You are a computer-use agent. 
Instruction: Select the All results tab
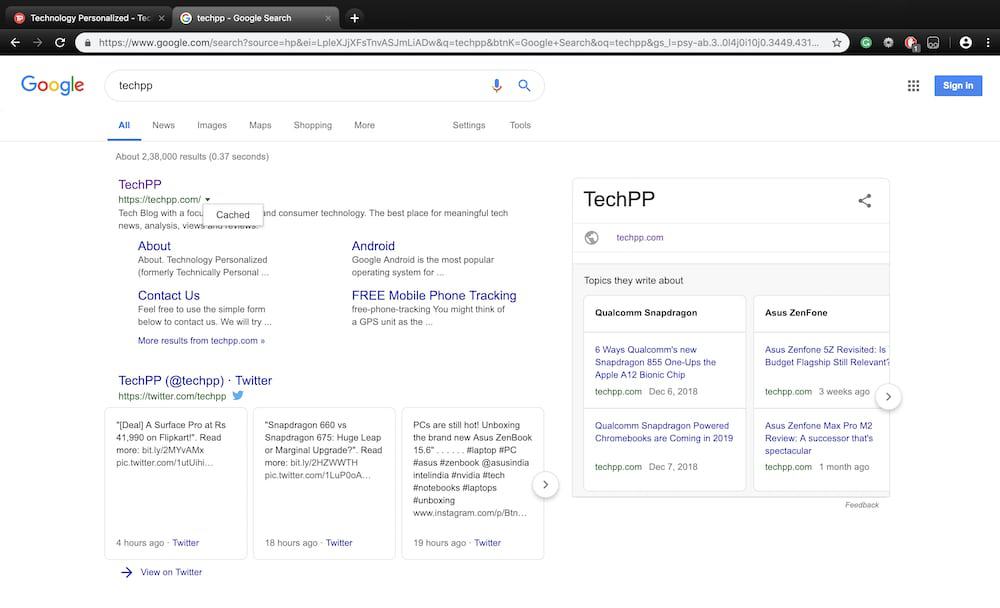124,125
